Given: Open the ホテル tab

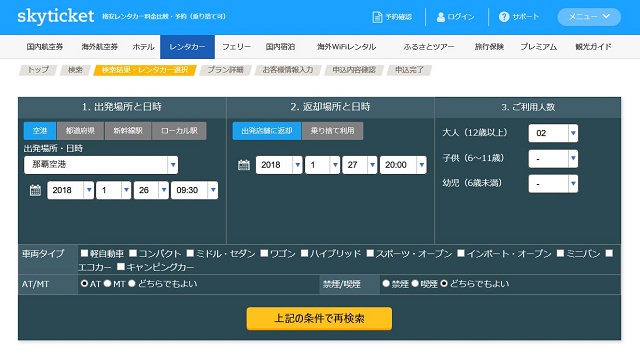Looking at the screenshot, I should click(144, 47).
